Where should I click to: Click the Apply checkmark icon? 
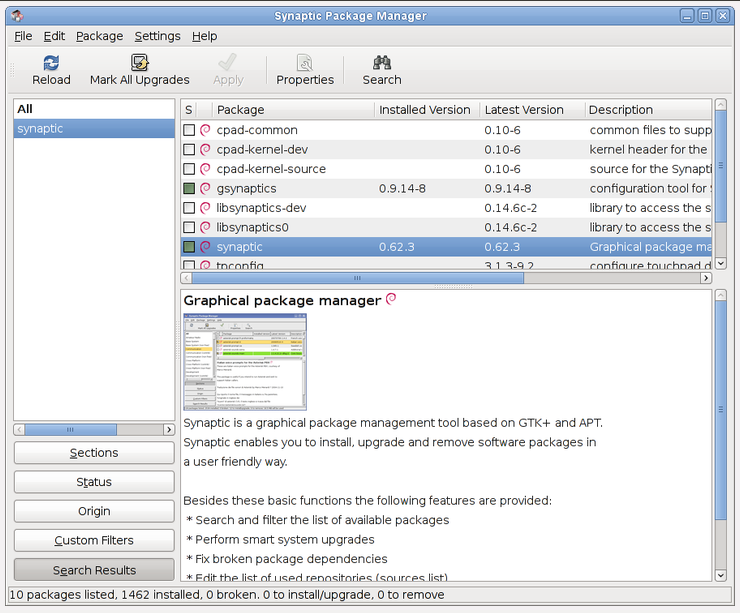click(228, 62)
